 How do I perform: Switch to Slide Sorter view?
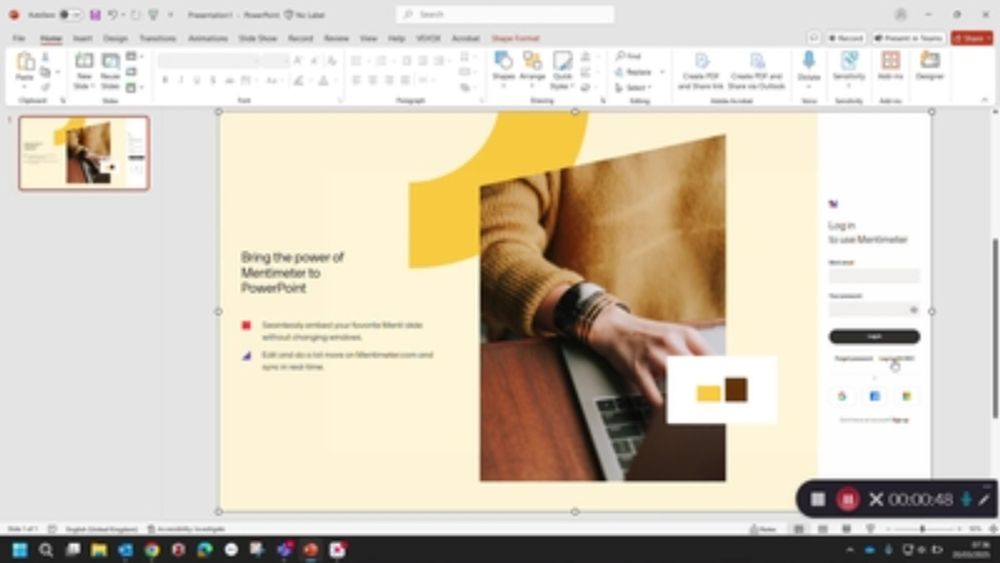click(x=823, y=529)
